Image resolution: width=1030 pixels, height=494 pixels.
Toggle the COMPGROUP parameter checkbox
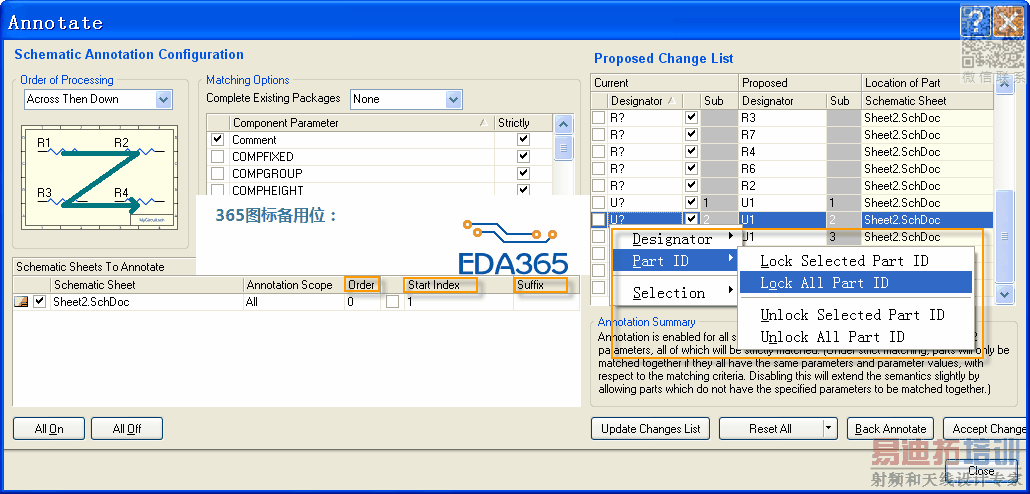(x=218, y=174)
